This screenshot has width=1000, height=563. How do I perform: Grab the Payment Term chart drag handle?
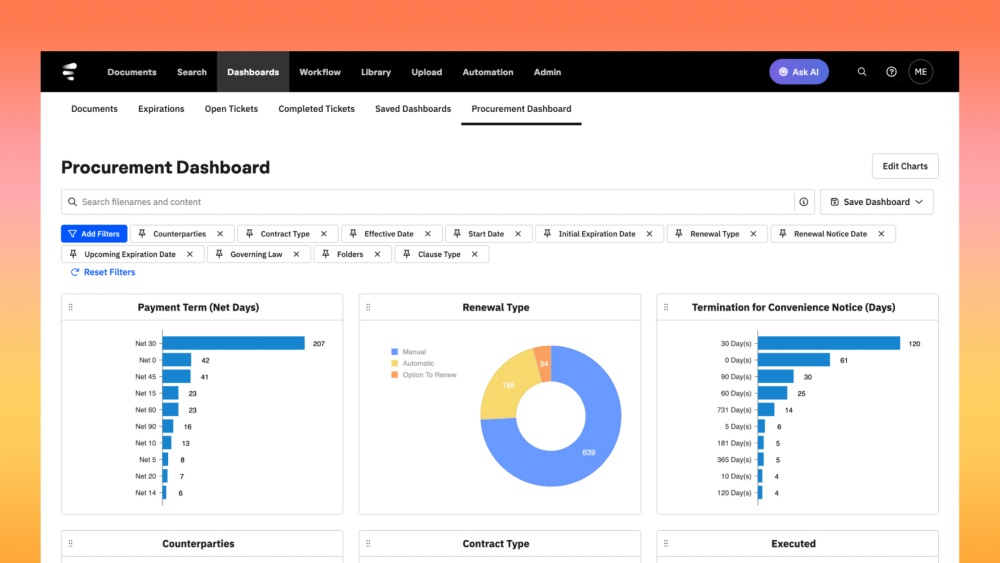click(x=70, y=307)
